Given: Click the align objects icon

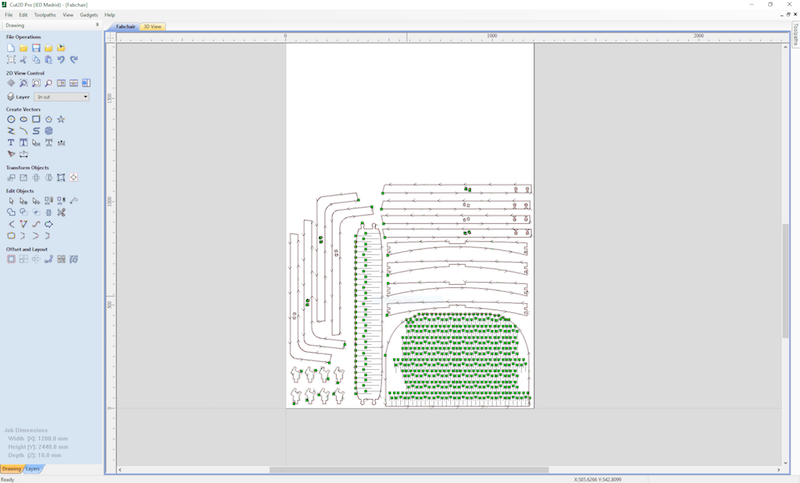Looking at the screenshot, I should pyautogui.click(x=73, y=177).
